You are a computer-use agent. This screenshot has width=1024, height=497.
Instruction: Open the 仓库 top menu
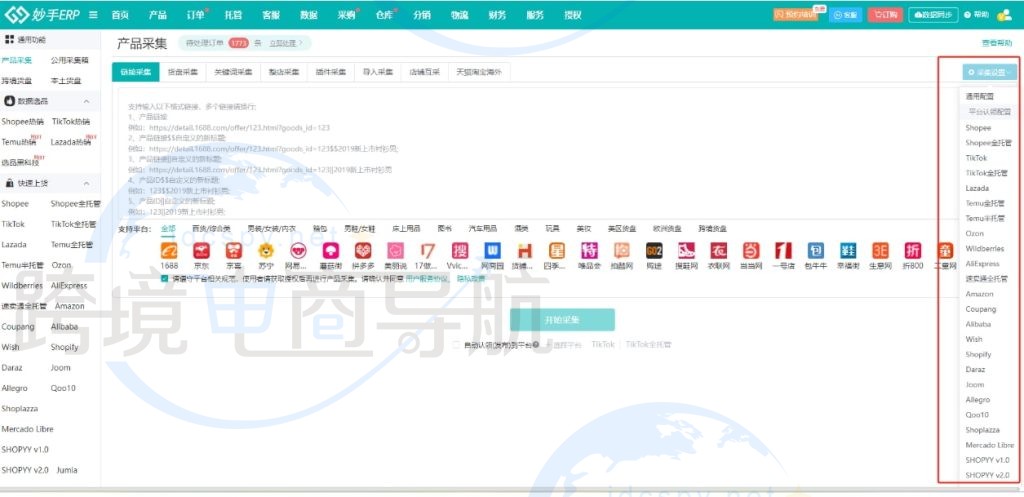pos(385,14)
